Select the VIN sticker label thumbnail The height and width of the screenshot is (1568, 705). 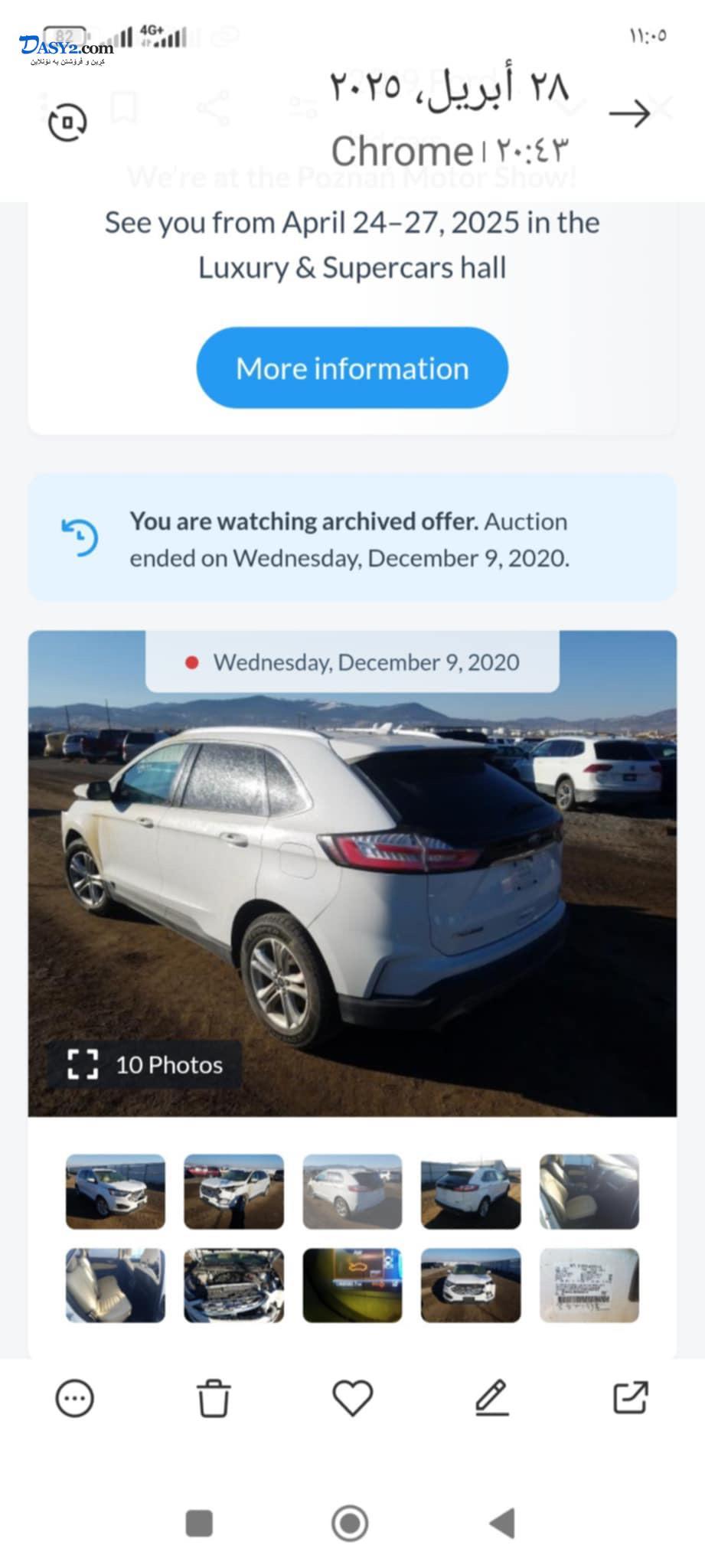click(x=589, y=1285)
